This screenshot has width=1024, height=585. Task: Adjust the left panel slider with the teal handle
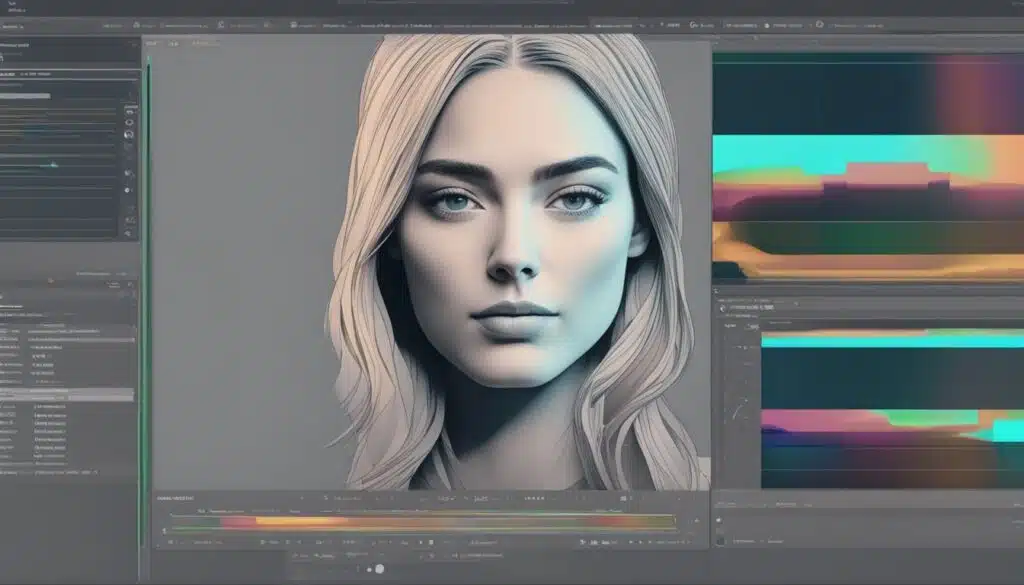(52, 164)
